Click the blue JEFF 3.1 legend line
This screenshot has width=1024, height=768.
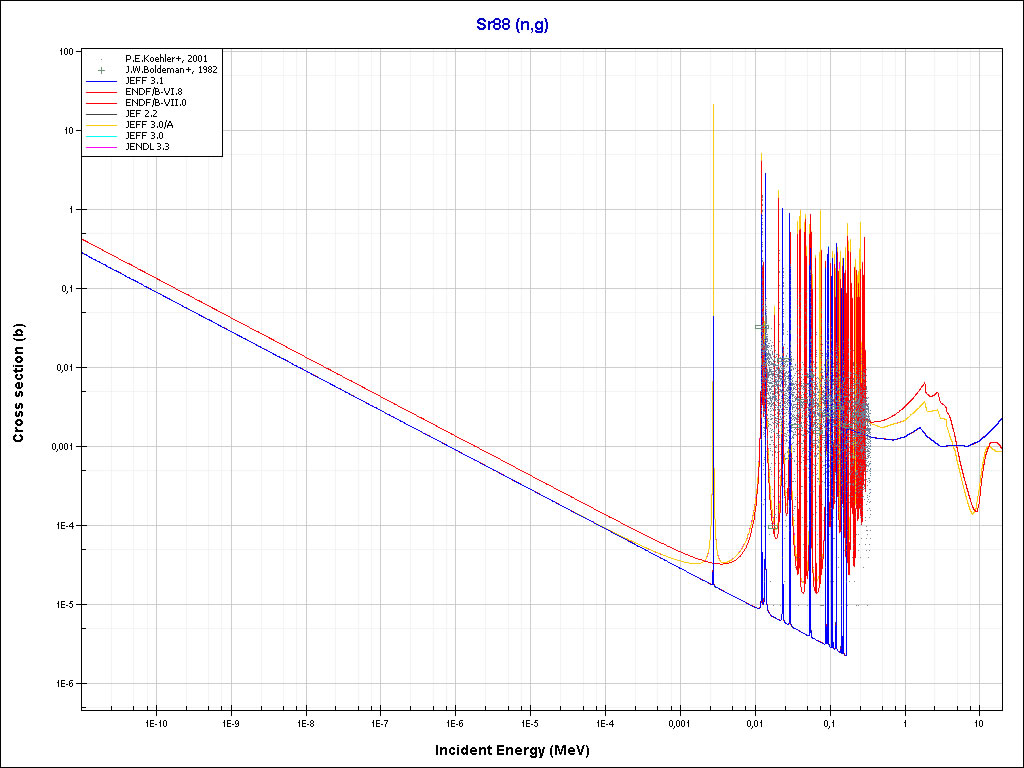click(x=101, y=81)
